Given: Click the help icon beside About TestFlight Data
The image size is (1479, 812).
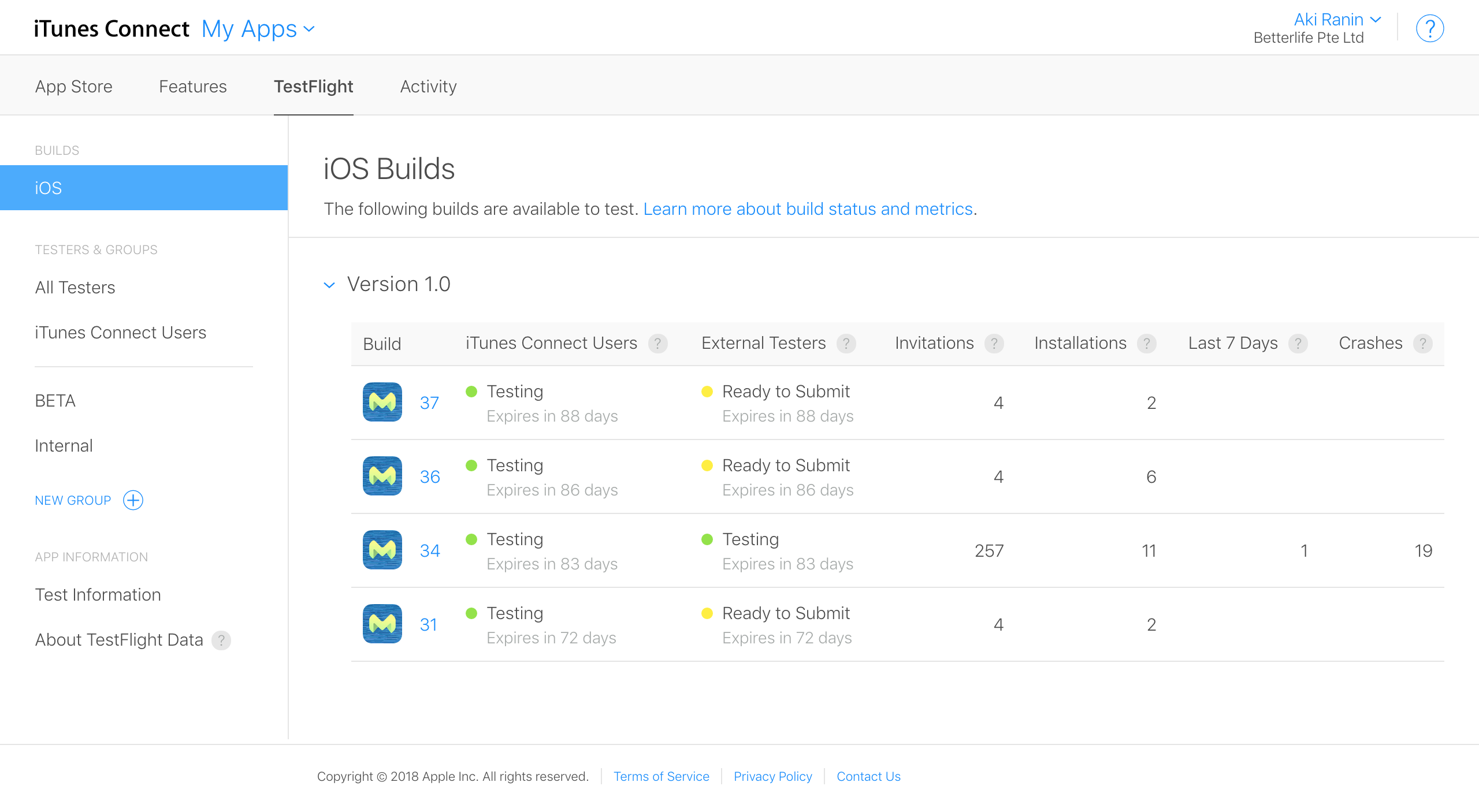Looking at the screenshot, I should click(x=221, y=640).
